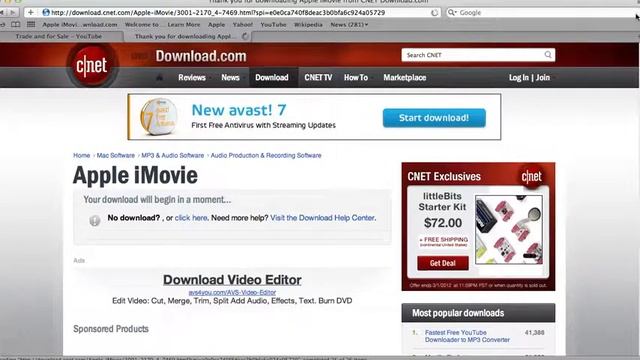Click the Download.com site title
Screen dimensions: 640x360
[x=201, y=56]
